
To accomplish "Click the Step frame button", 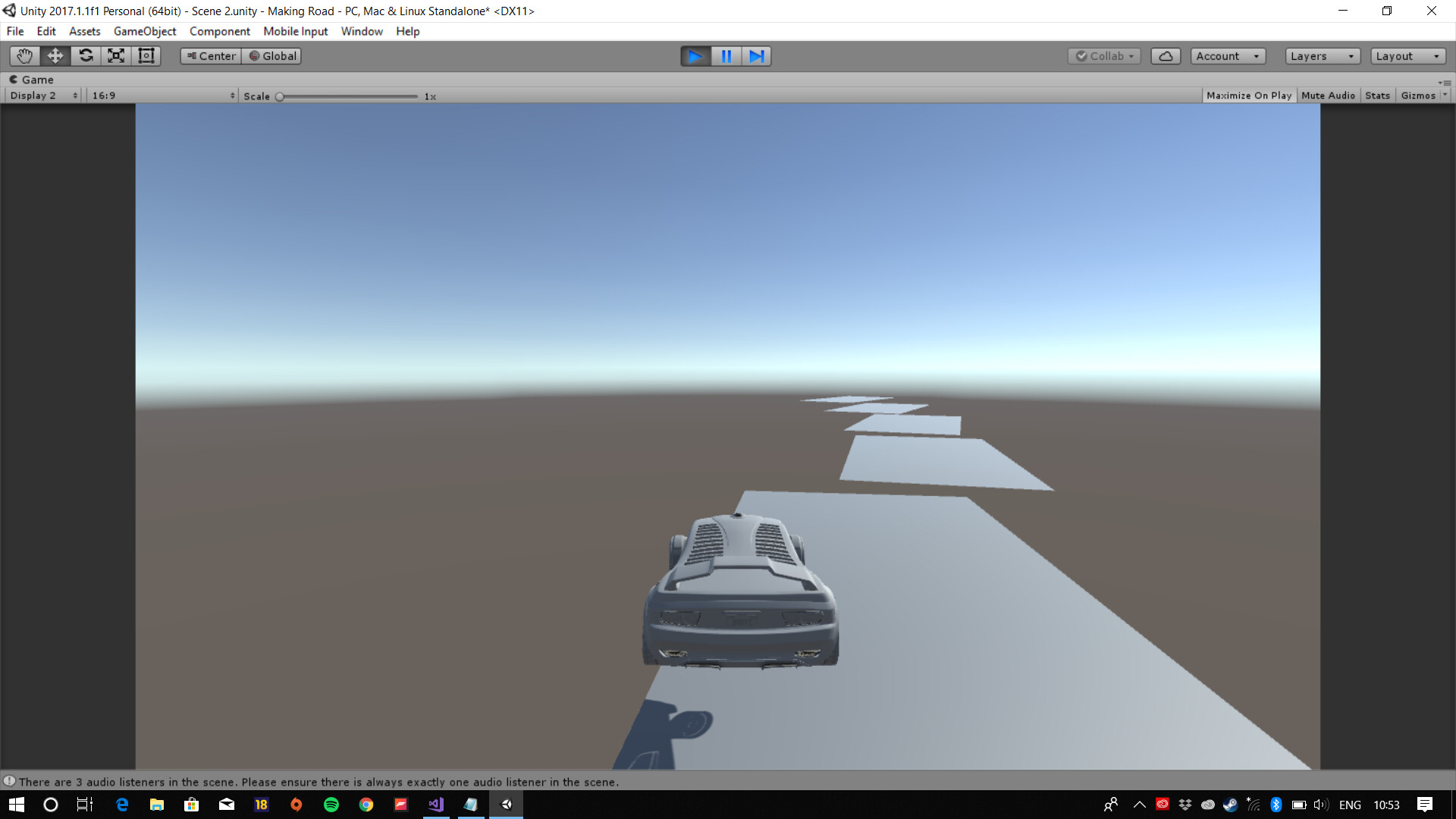I will click(x=755, y=55).
